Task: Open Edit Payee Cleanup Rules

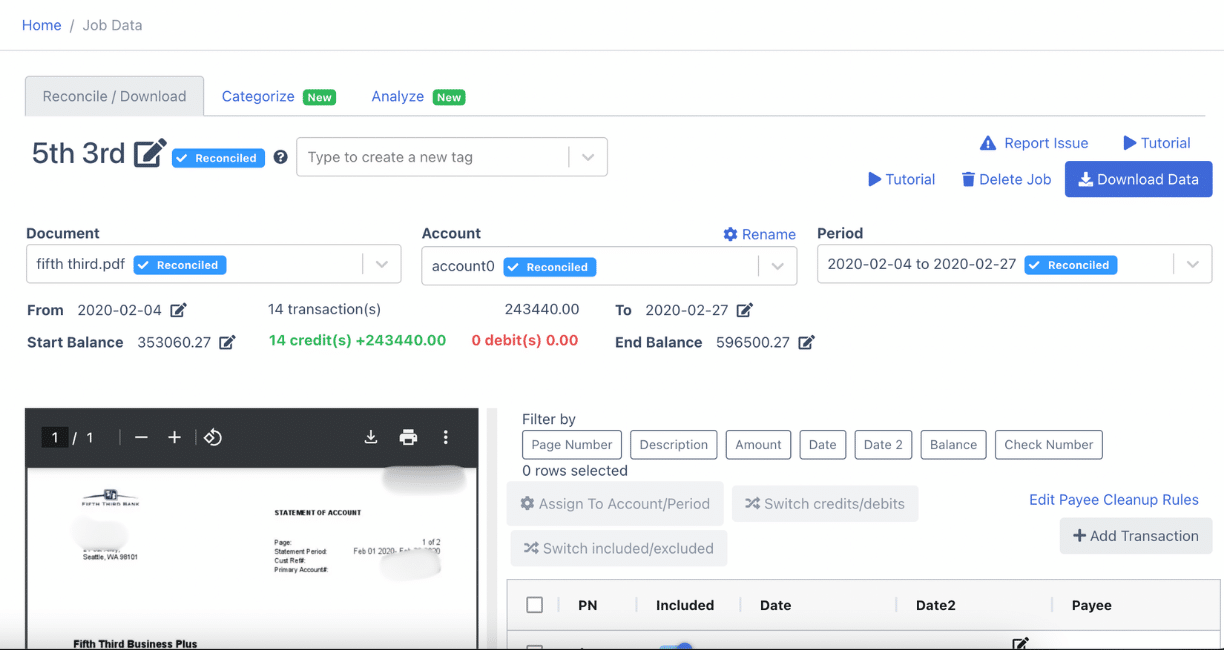Action: 1114,499
